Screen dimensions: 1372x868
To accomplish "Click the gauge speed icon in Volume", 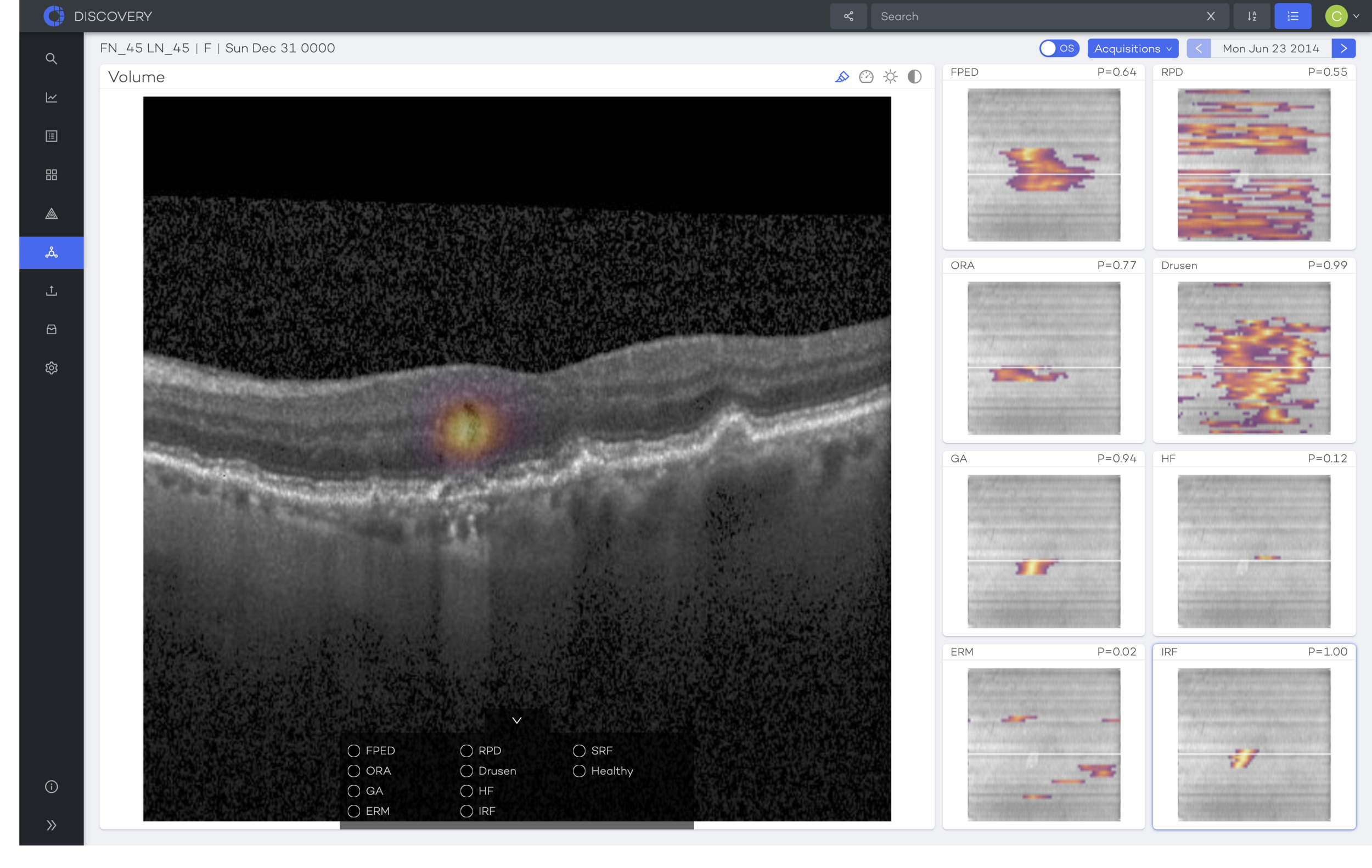I will [x=866, y=76].
